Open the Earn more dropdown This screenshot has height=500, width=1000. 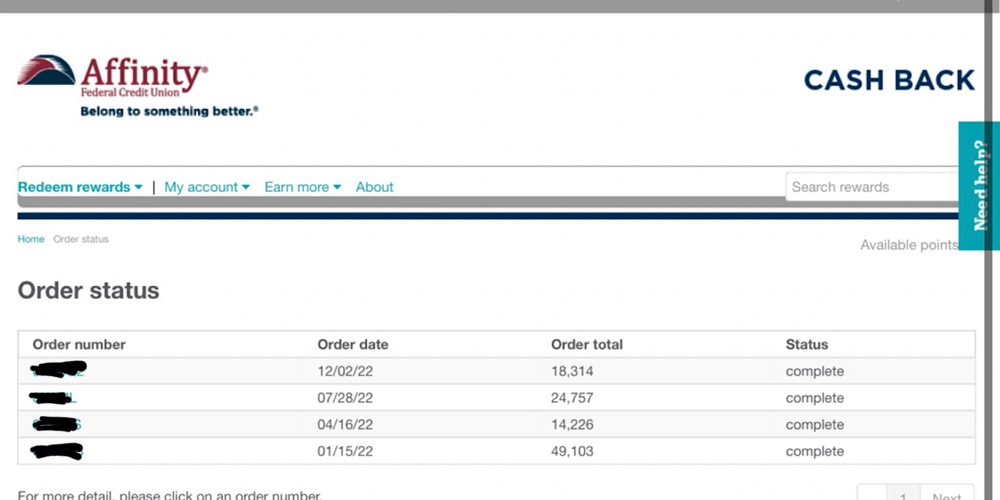pyautogui.click(x=303, y=187)
